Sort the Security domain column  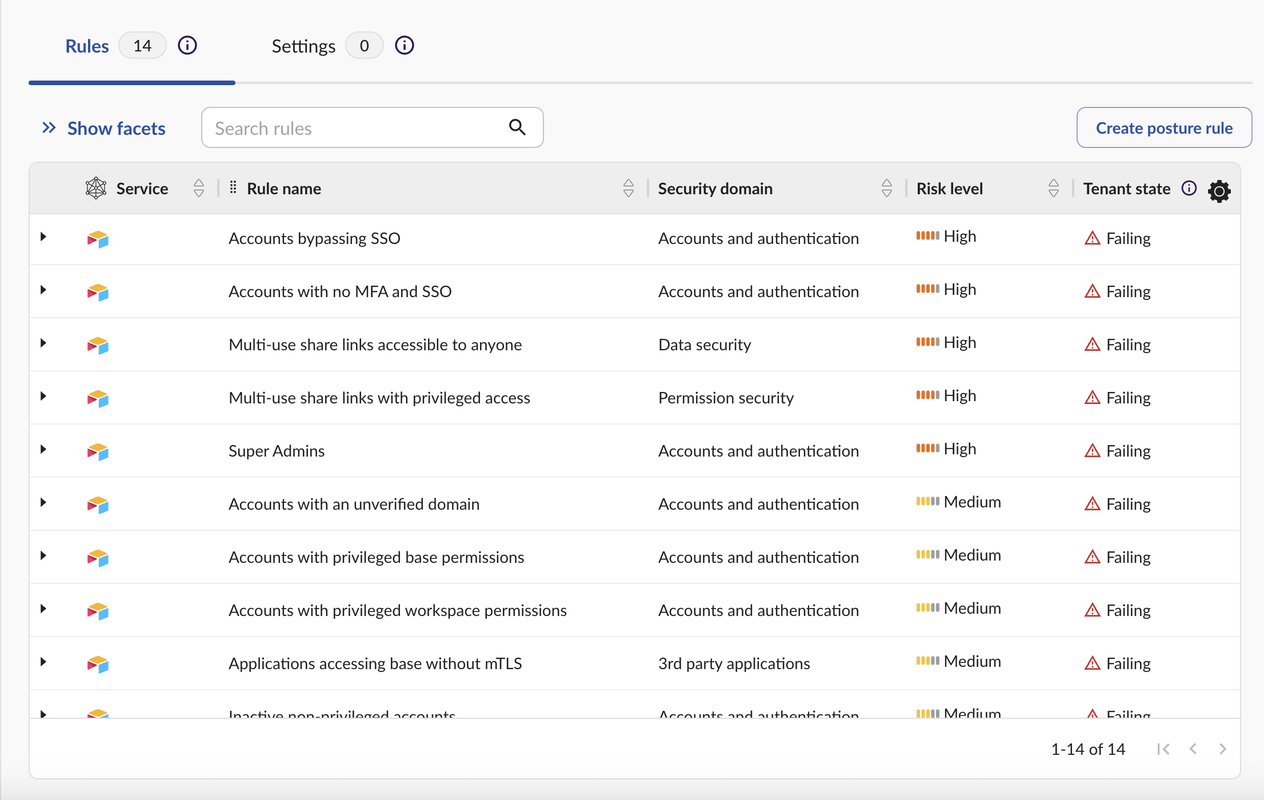click(886, 188)
